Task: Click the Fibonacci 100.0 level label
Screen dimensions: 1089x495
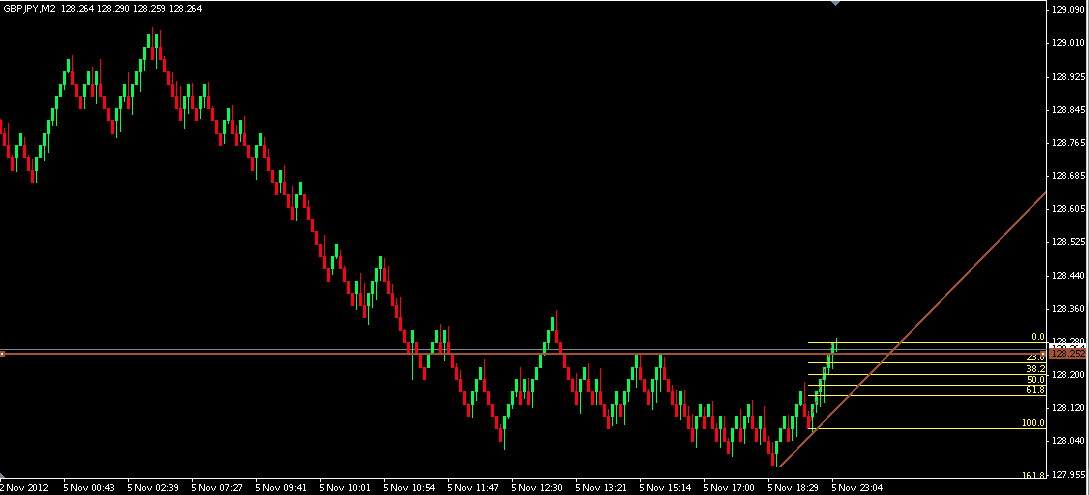Action: [x=1033, y=423]
